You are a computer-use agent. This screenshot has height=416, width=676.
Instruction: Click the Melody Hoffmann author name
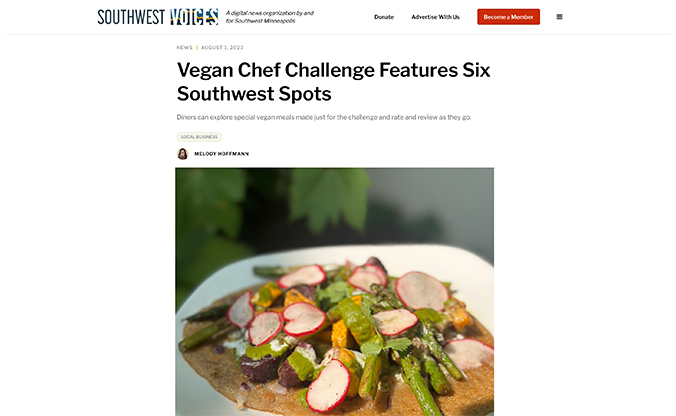[222, 154]
